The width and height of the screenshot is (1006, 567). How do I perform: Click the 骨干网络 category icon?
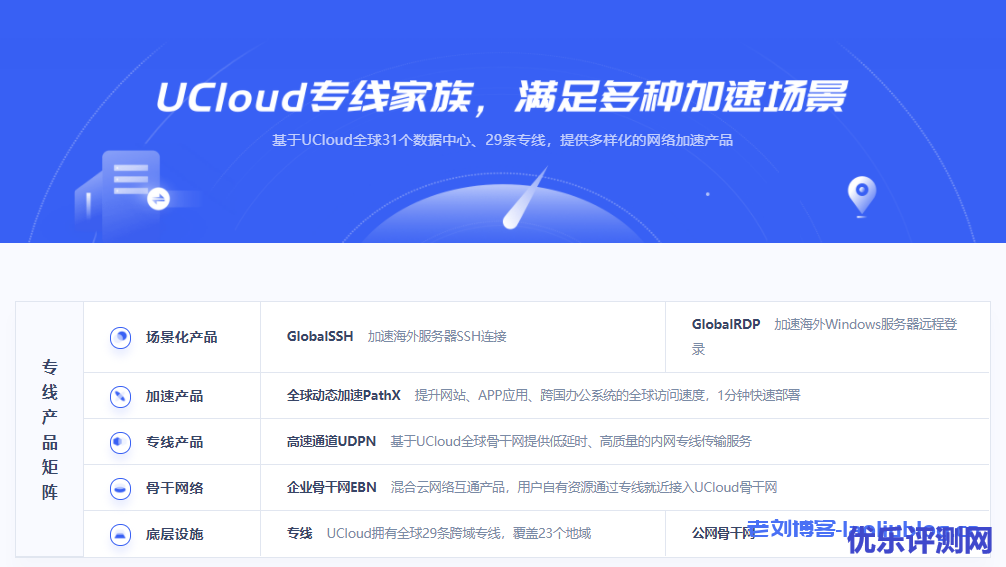120,489
